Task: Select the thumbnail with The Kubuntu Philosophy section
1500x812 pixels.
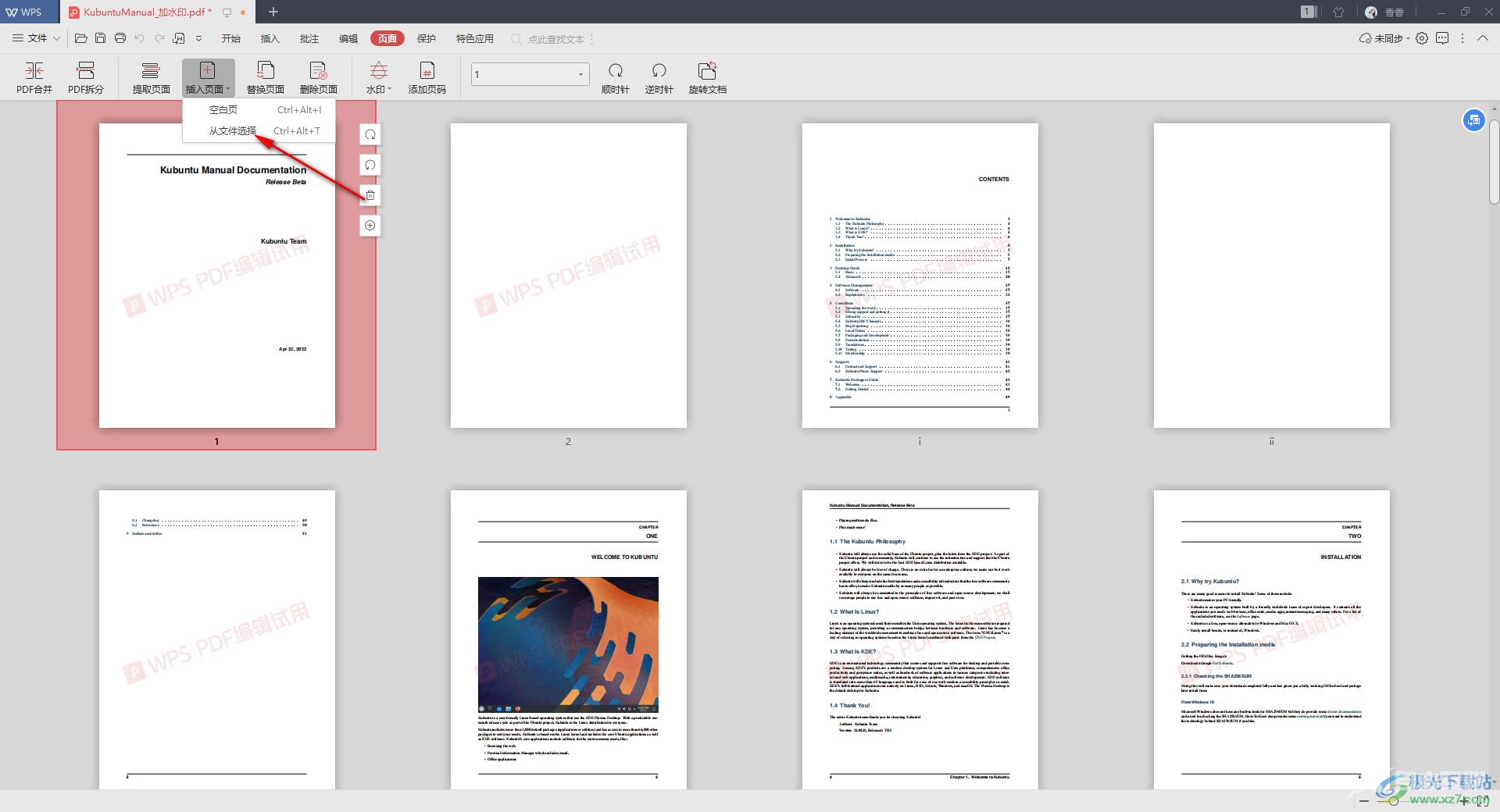Action: click(x=920, y=639)
